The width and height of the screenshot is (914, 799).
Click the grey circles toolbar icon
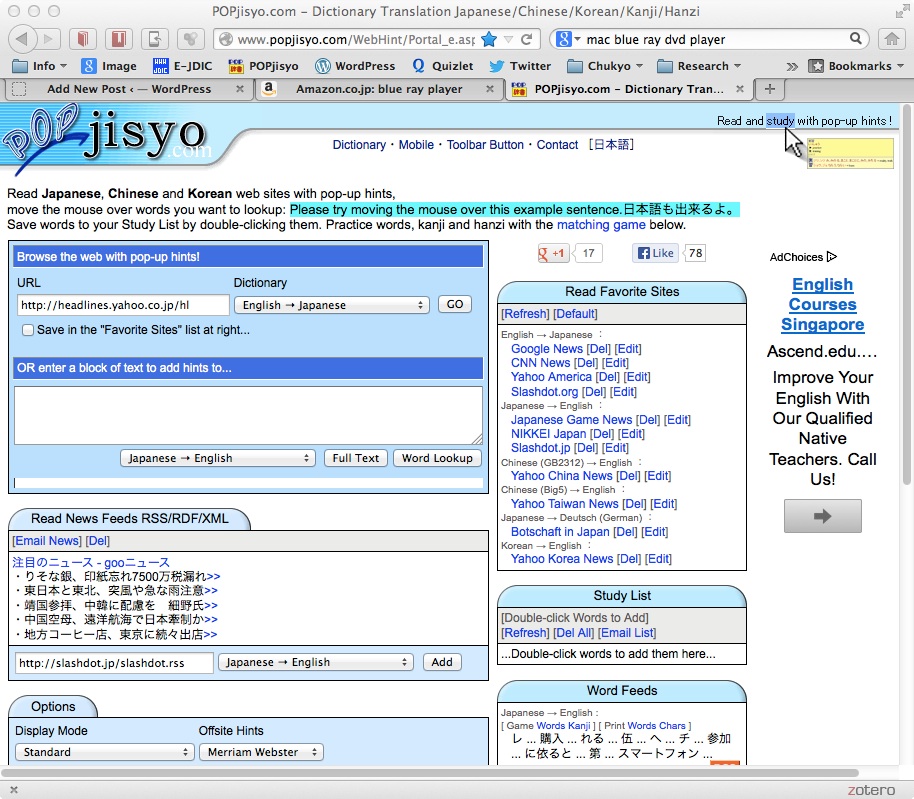[x=190, y=39]
